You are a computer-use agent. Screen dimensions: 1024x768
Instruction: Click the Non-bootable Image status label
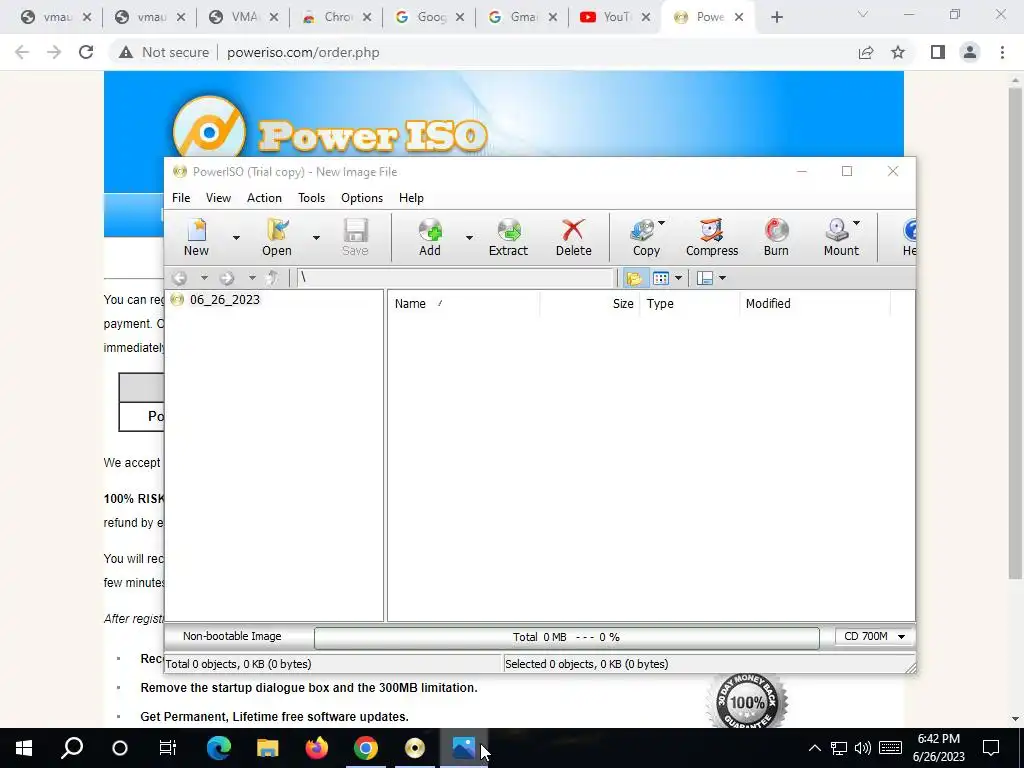coord(232,636)
